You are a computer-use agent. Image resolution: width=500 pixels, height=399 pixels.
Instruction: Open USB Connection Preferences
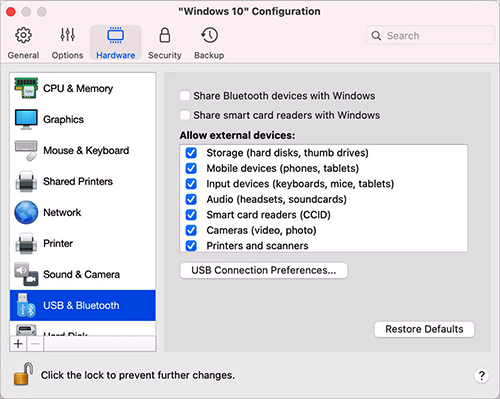tap(264, 270)
